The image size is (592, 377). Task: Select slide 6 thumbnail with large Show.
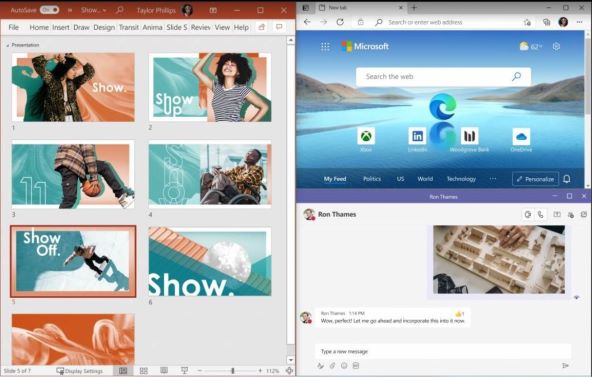coord(210,261)
